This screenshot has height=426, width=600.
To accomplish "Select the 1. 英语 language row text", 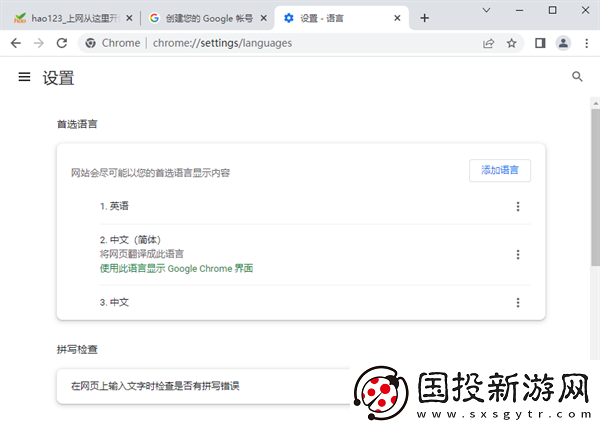I will tap(114, 206).
